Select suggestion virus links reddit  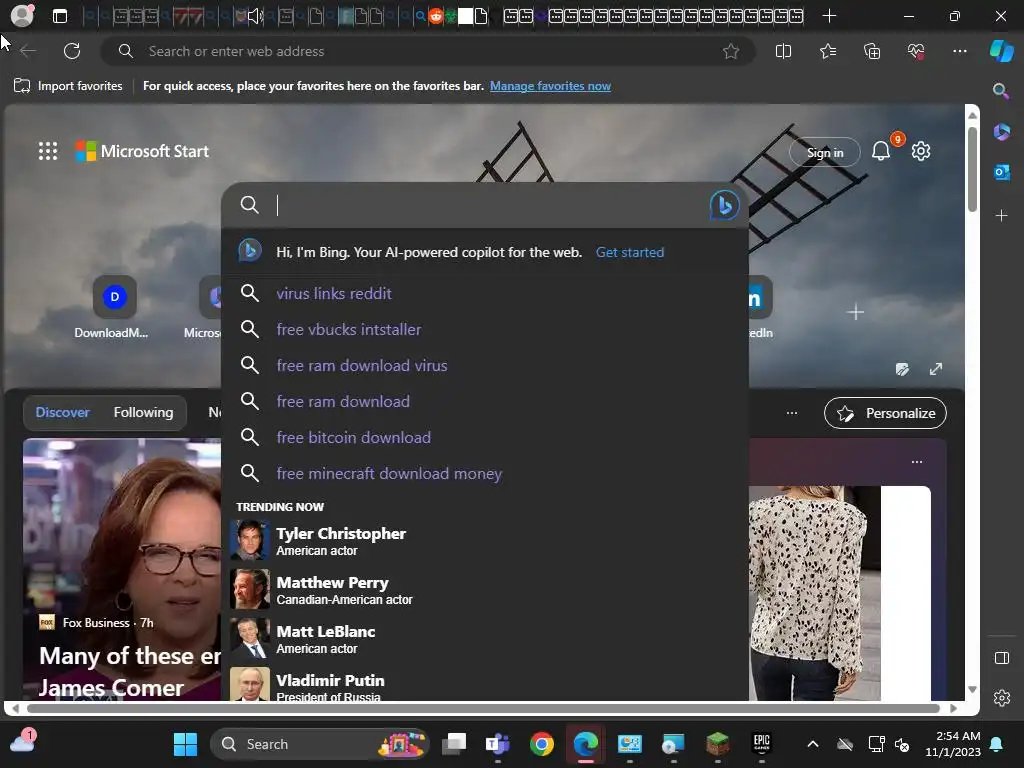coord(485,293)
